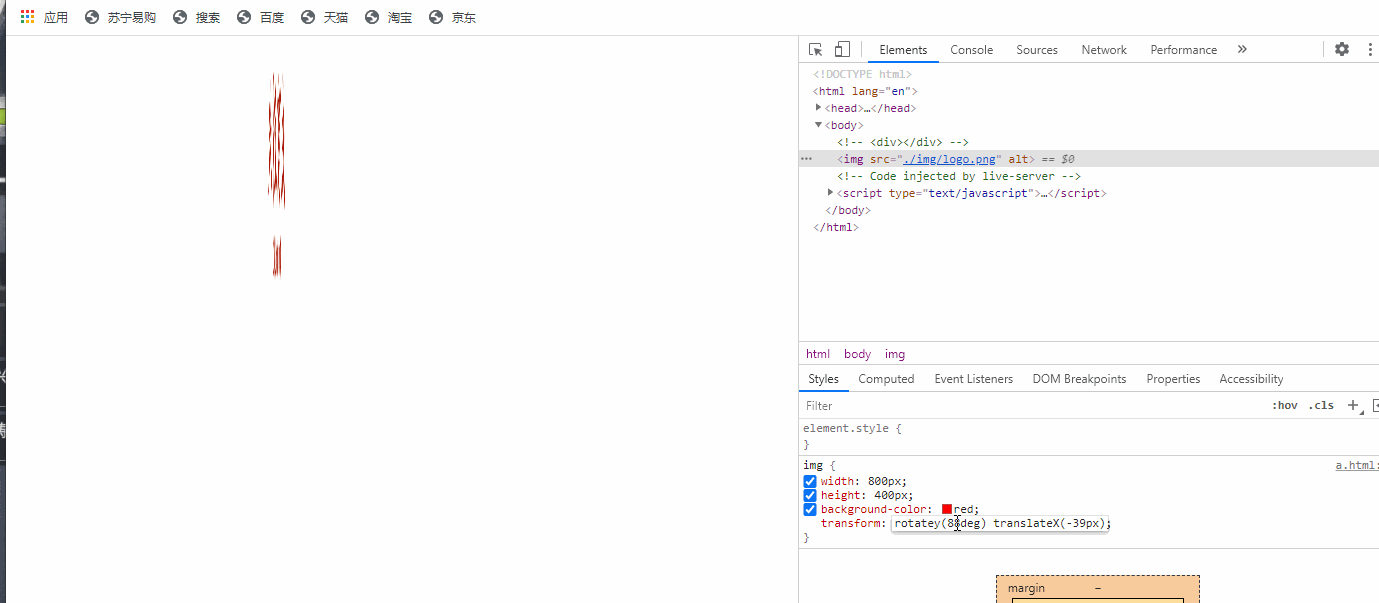Switch to the Sources tab
Image resolution: width=1379 pixels, height=603 pixels.
[x=1036, y=50]
